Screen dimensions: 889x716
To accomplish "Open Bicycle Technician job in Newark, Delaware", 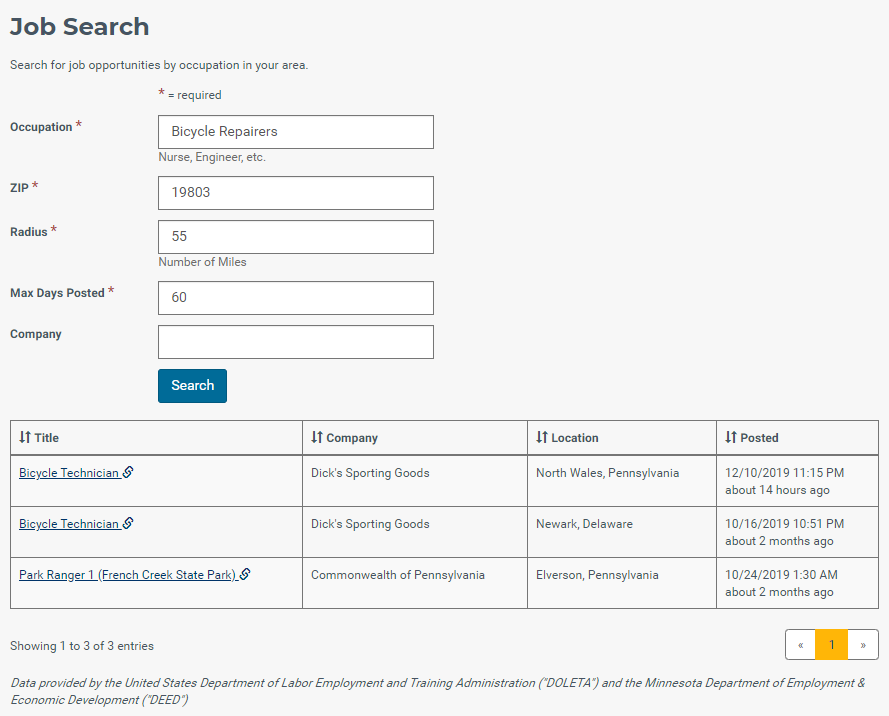I will [x=69, y=524].
